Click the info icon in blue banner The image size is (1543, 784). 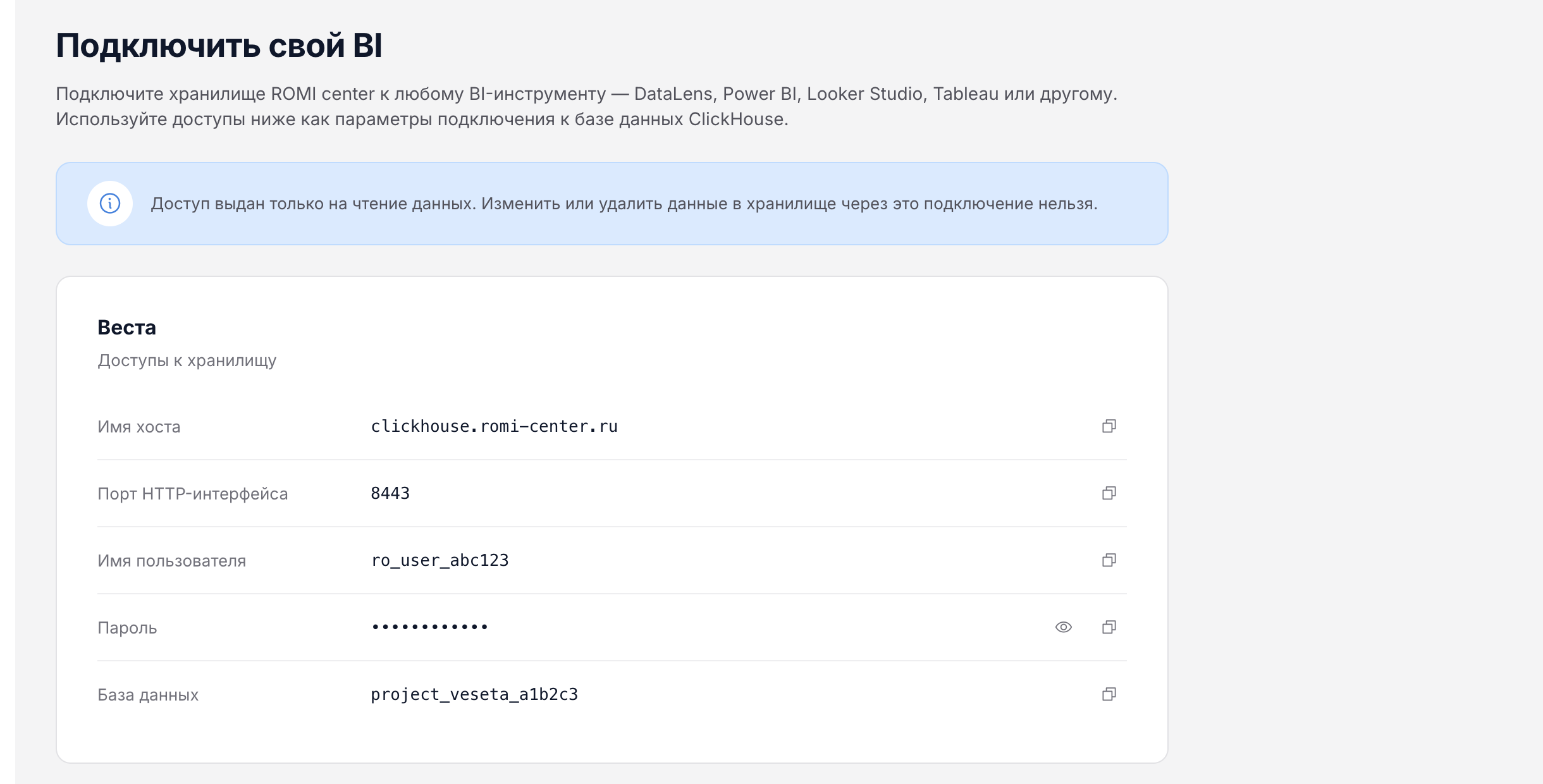point(110,204)
